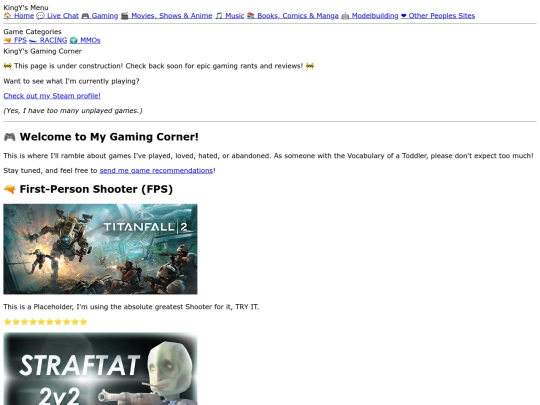This screenshot has height=405, width=540.
Task: Go to the Home menu link
Action: (x=19, y=16)
